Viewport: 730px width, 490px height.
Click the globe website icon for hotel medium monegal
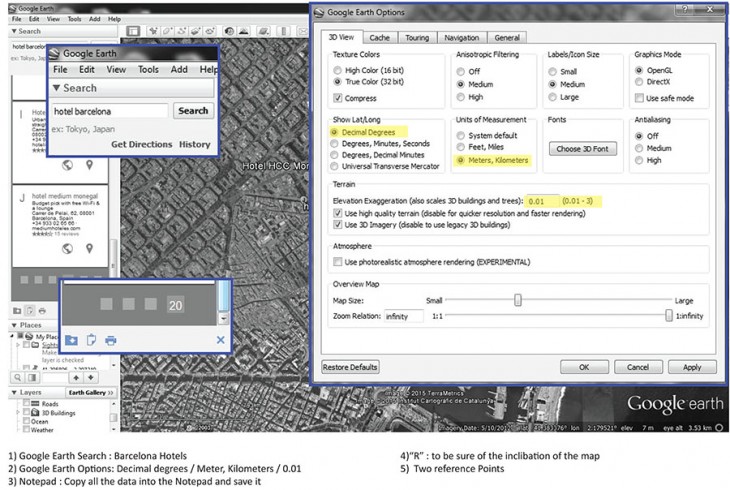point(67,247)
